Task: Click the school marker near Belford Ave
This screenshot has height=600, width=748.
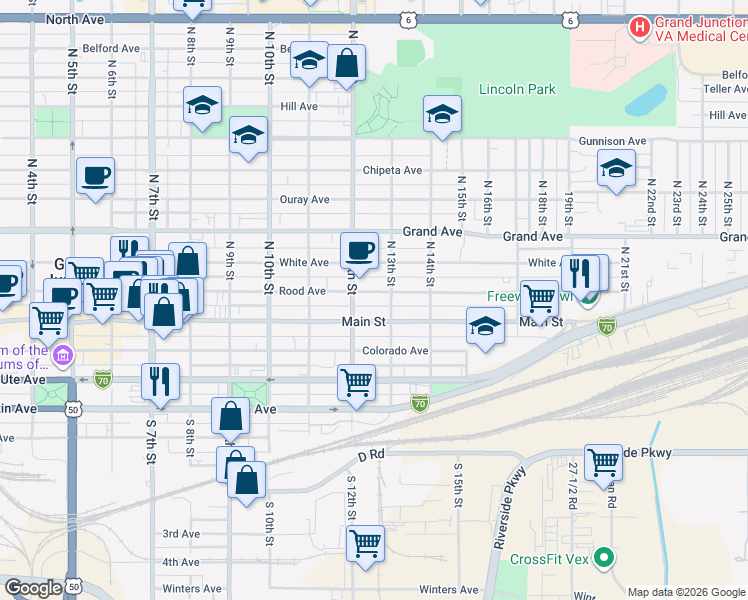Action: [x=309, y=63]
